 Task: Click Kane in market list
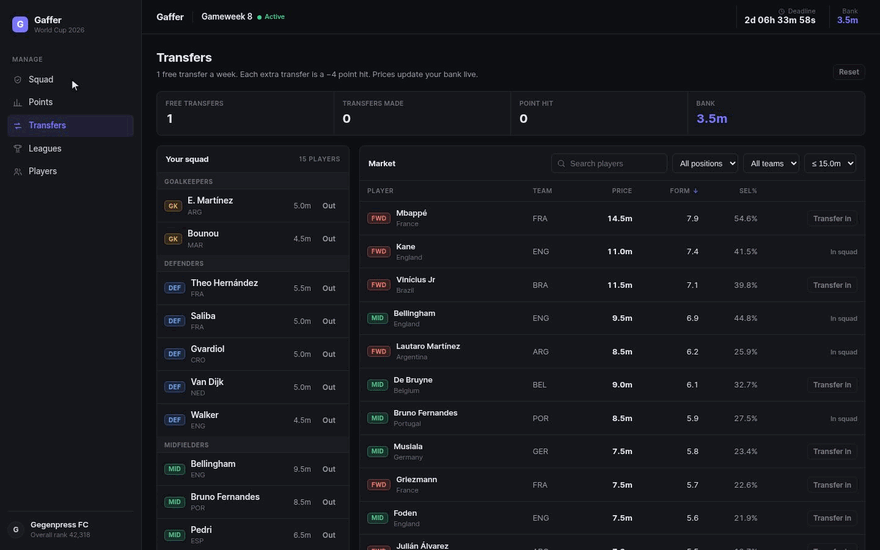405,246
